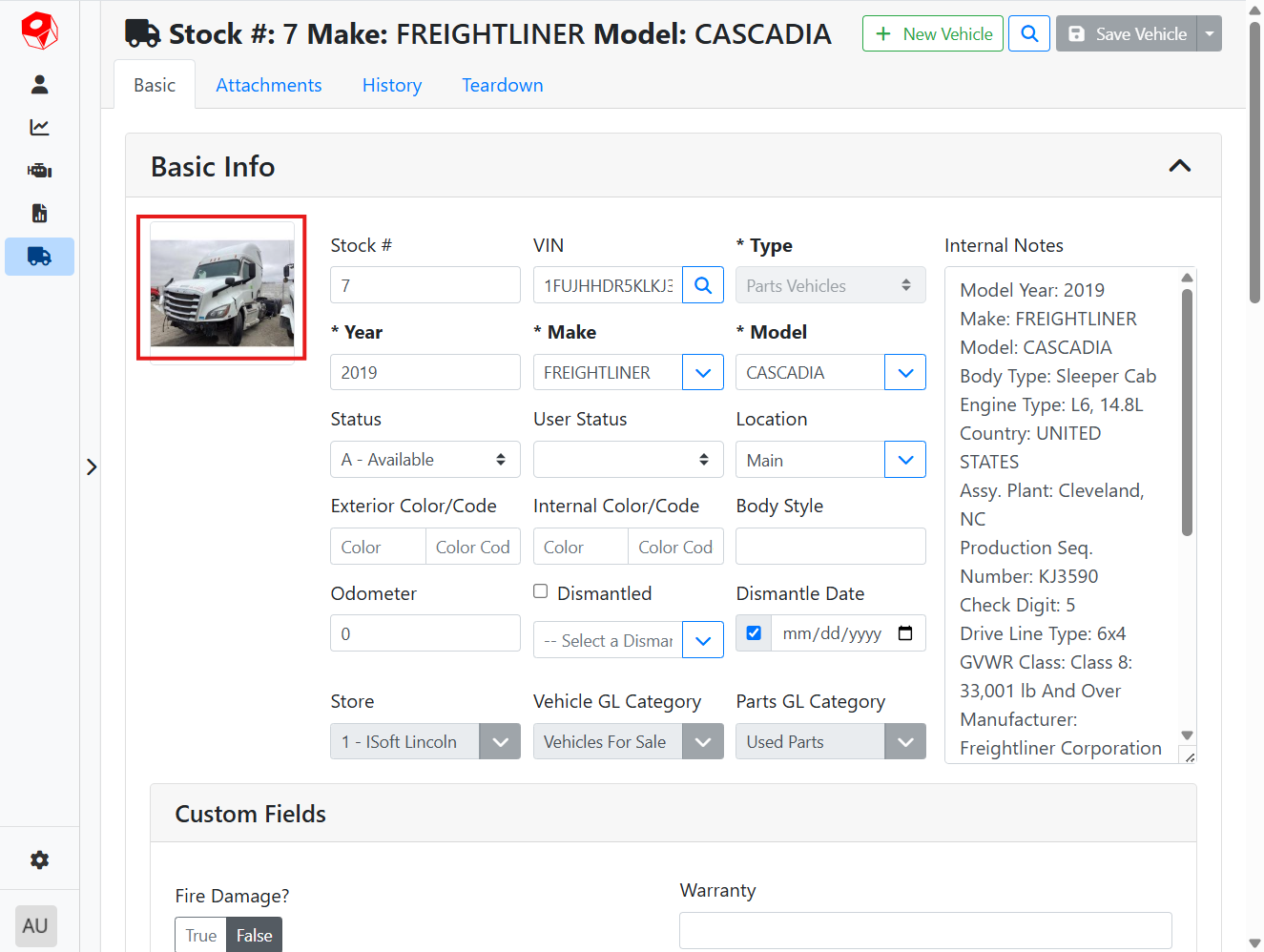Image resolution: width=1264 pixels, height=952 pixels.
Task: Click the Internal Notes scrollbar
Action: 1187,412
